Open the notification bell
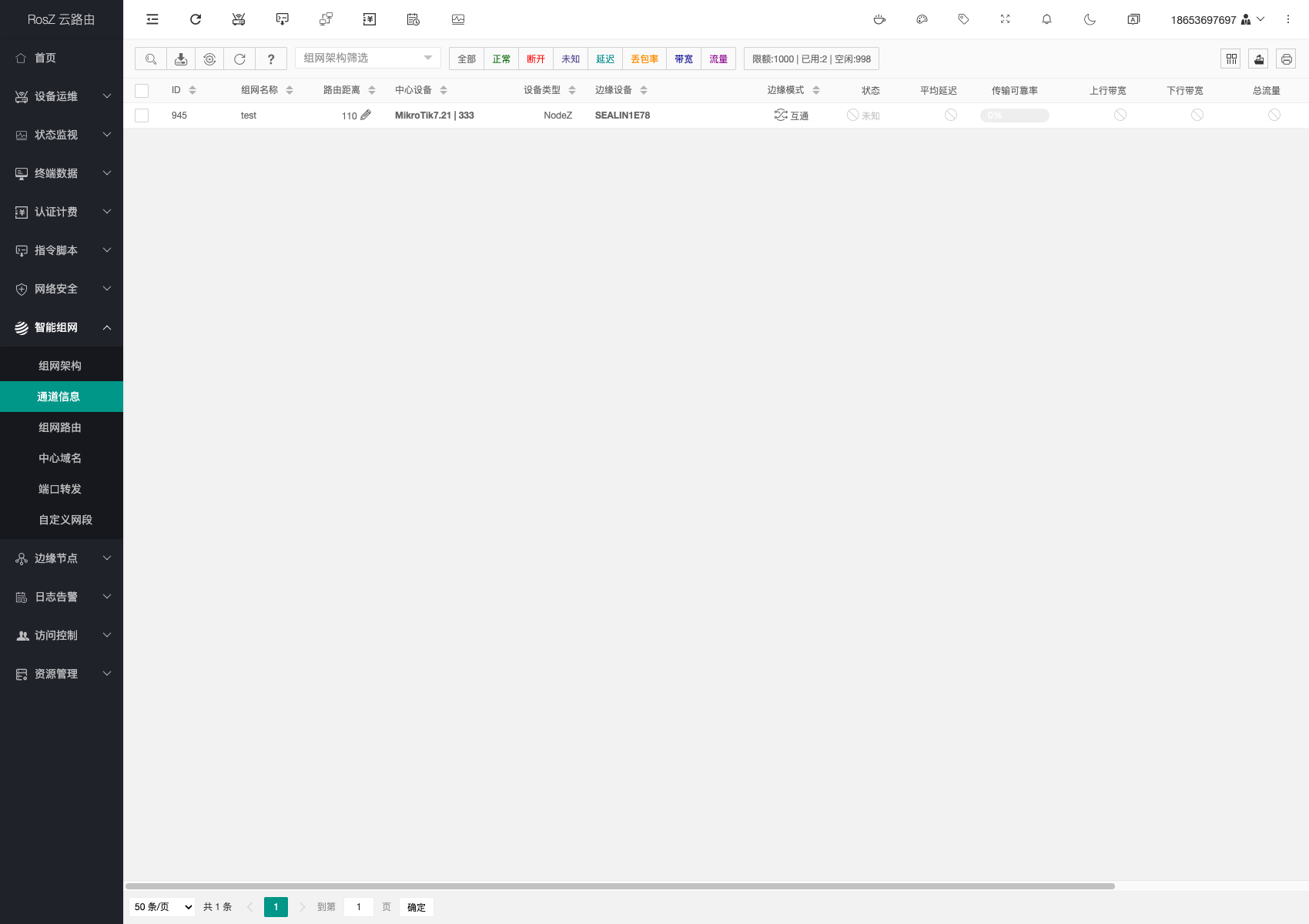 pyautogui.click(x=1046, y=19)
